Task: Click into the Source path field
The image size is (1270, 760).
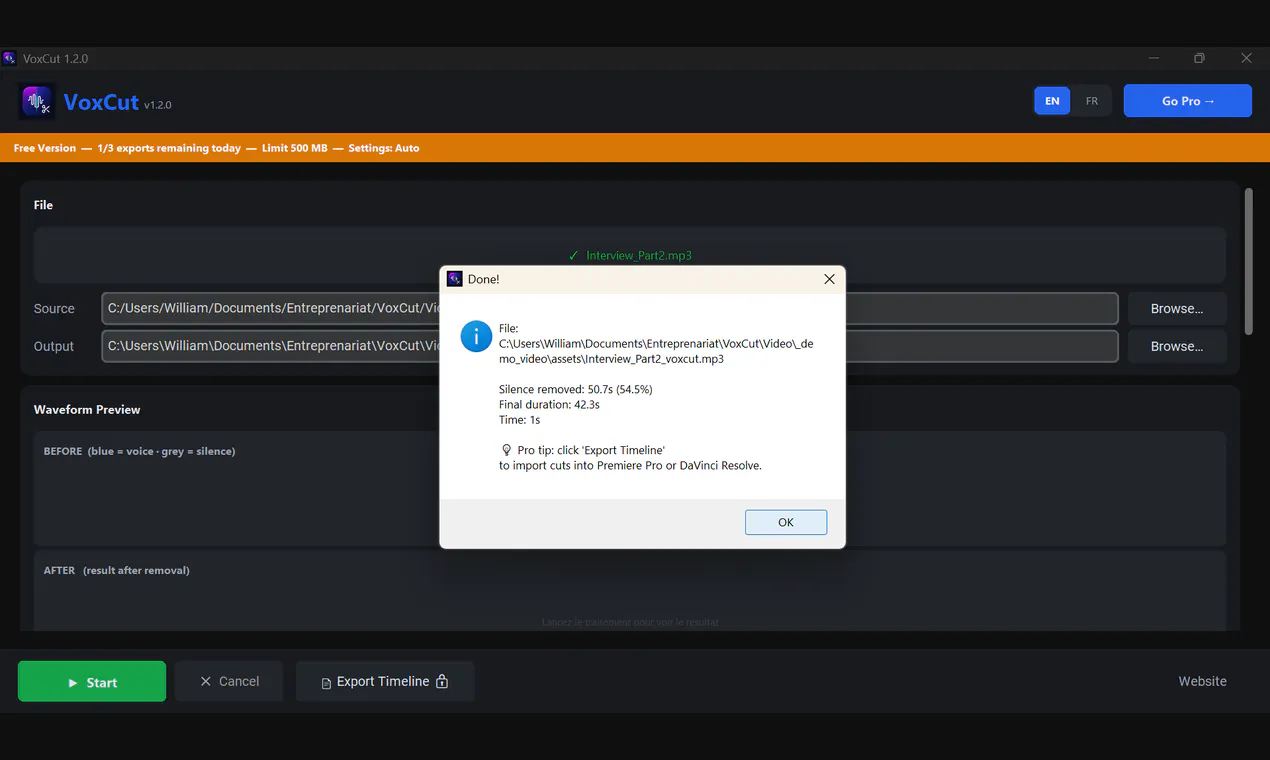Action: pyautogui.click(x=609, y=309)
